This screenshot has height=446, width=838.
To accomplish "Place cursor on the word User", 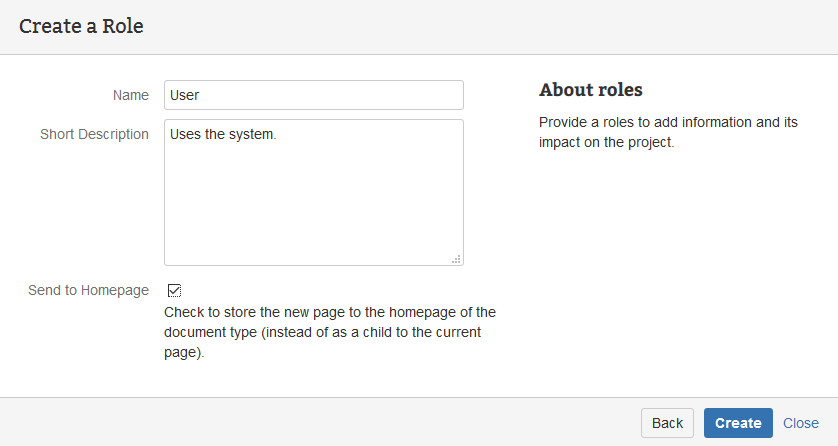I will 186,95.
